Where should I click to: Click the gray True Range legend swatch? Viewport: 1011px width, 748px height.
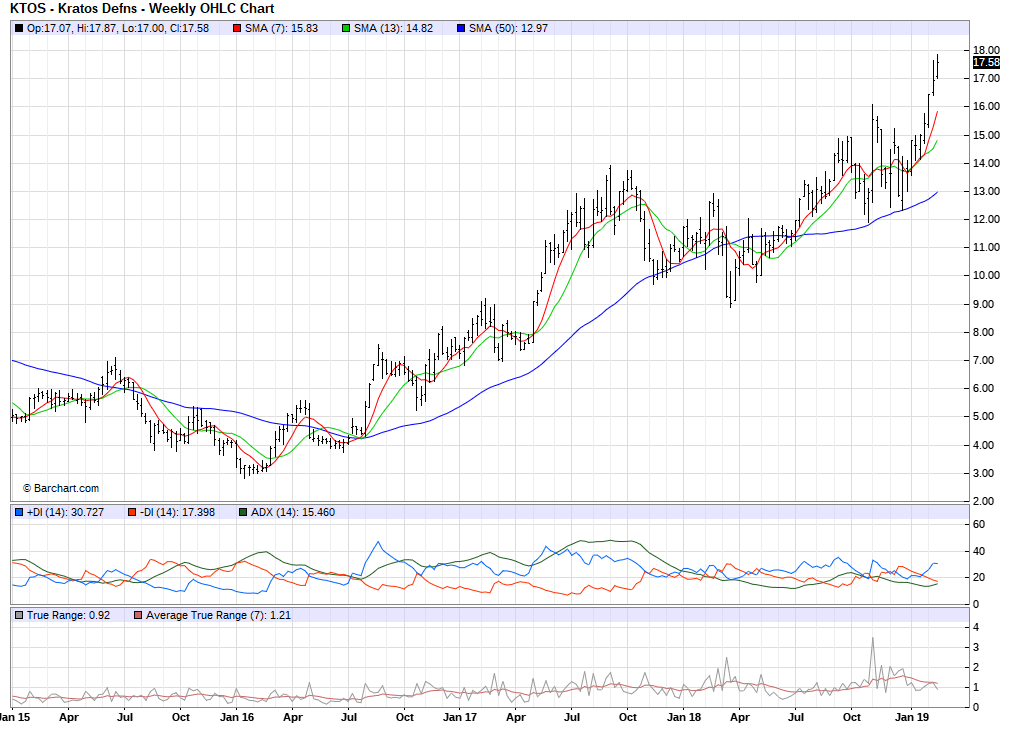pos(19,615)
